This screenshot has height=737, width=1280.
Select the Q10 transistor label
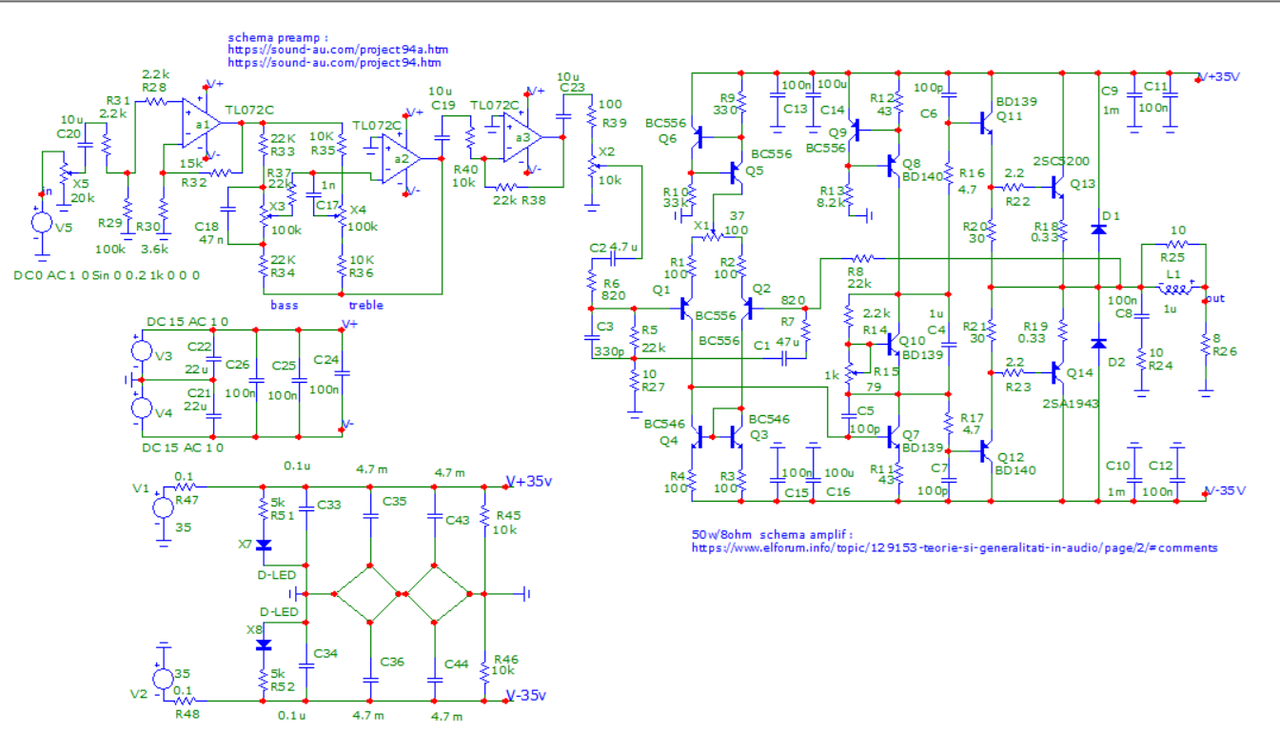(x=914, y=342)
